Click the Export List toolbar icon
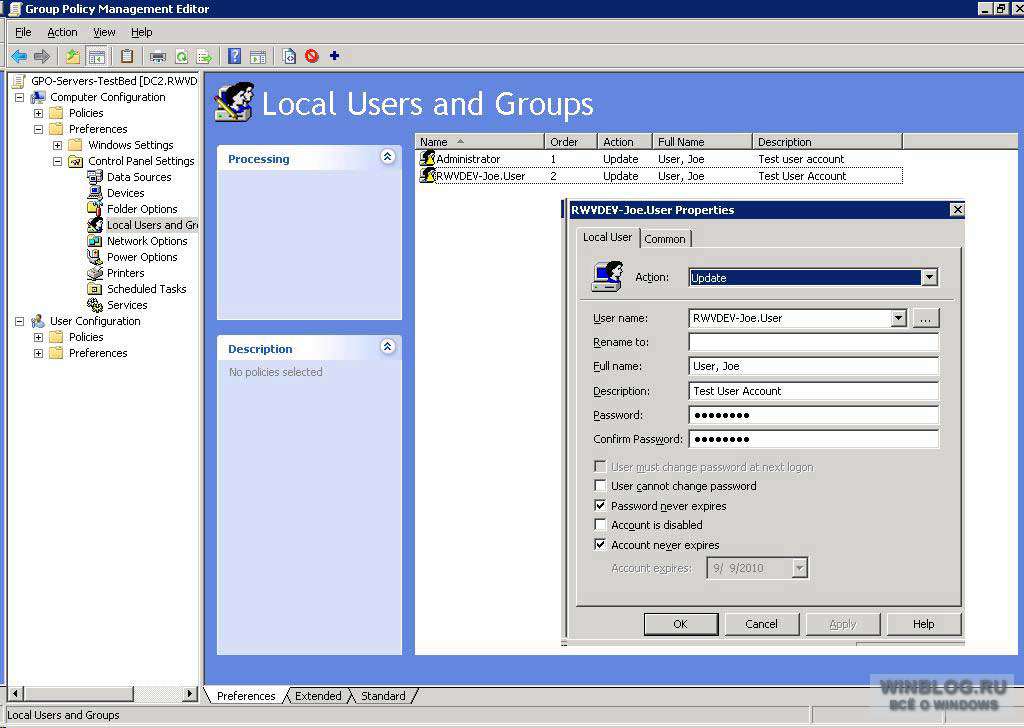Image resolution: width=1024 pixels, height=728 pixels. [x=204, y=57]
